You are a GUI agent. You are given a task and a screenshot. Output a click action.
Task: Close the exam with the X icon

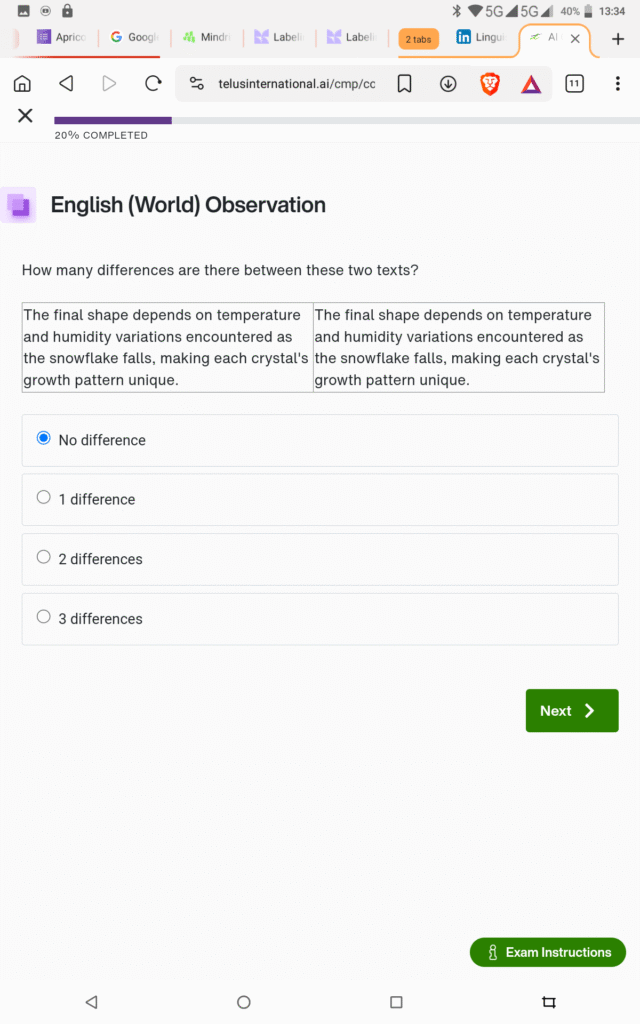coord(25,116)
